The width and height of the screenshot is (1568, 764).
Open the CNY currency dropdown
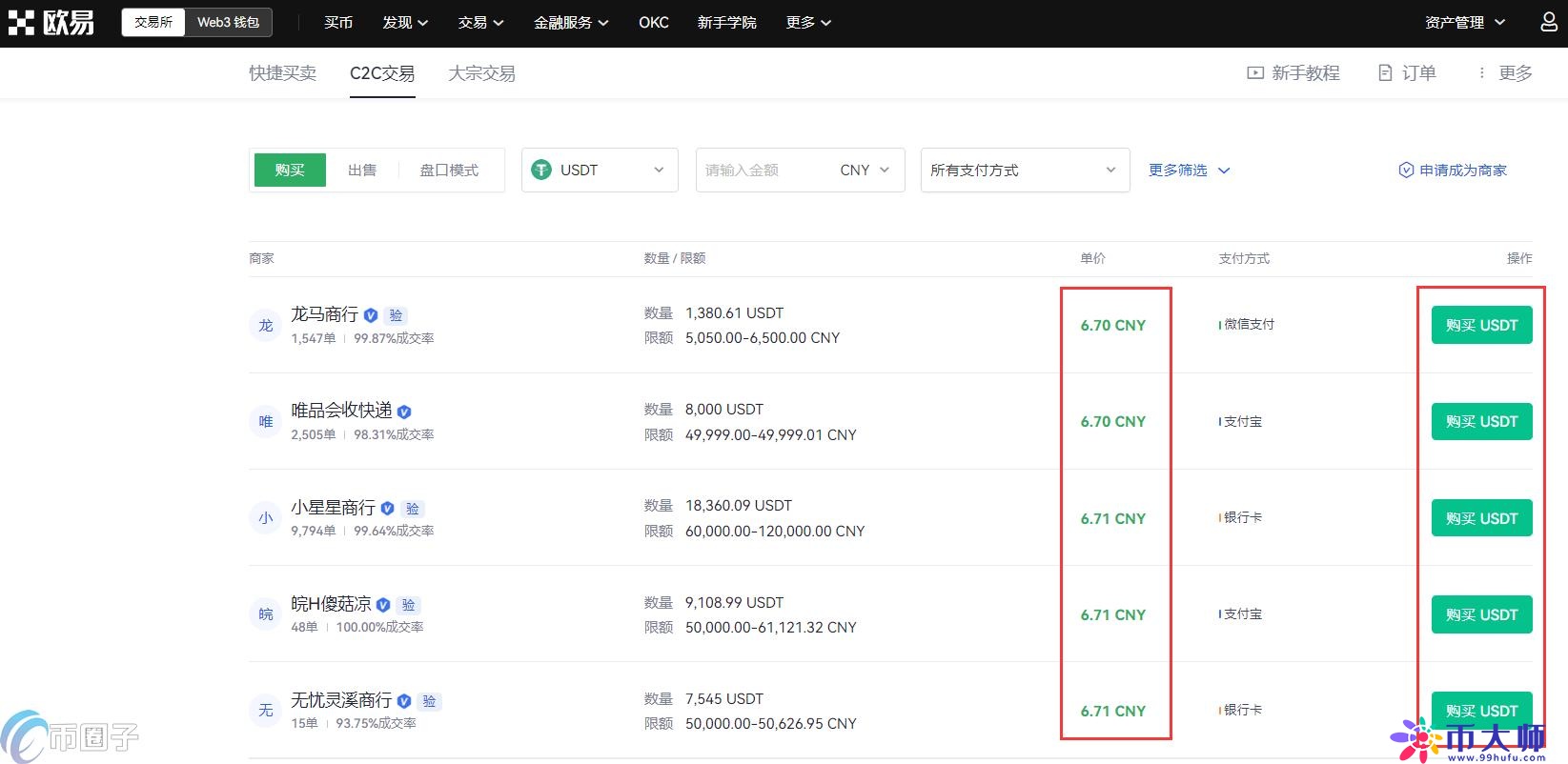(865, 170)
